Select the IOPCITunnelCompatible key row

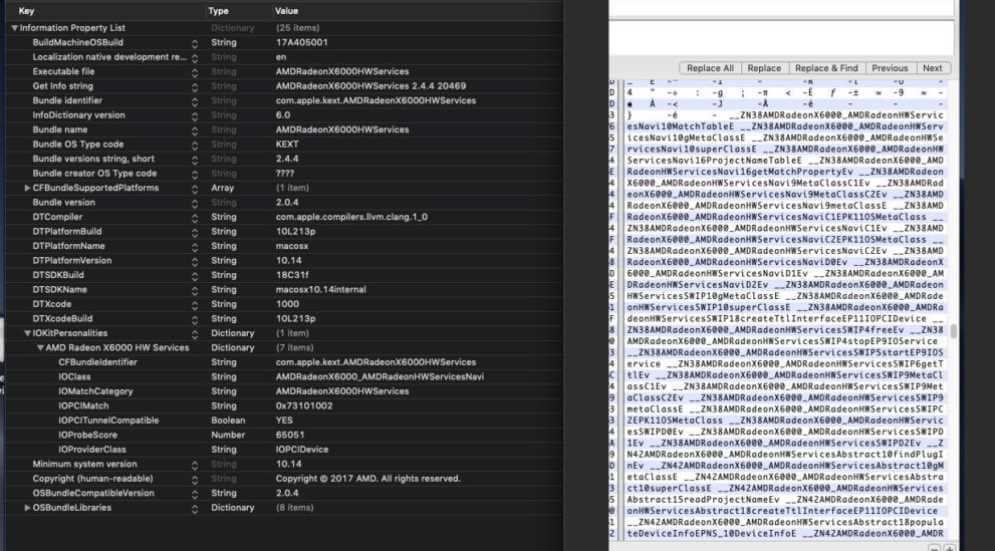pyautogui.click(x=109, y=420)
